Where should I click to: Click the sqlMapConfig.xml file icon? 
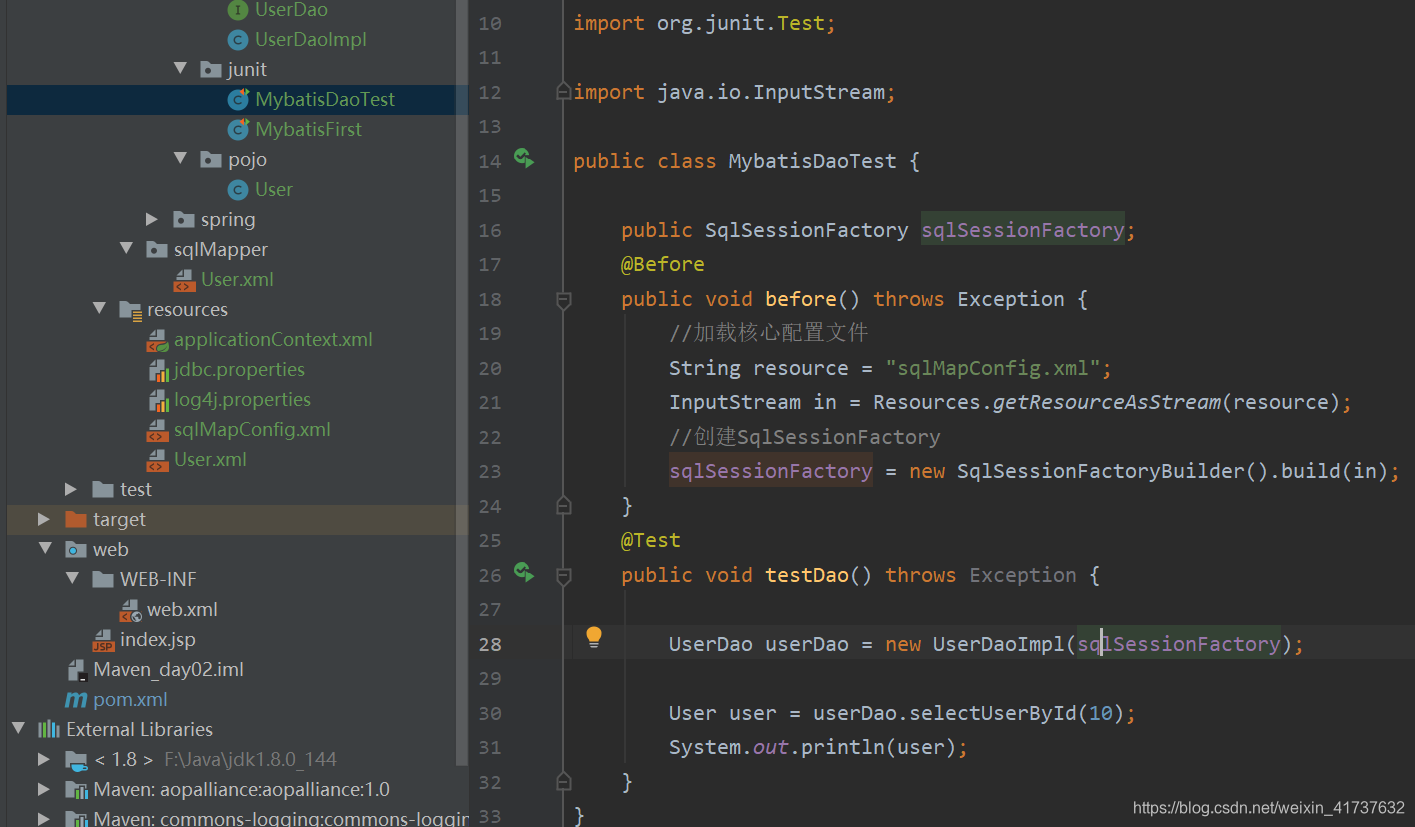157,430
